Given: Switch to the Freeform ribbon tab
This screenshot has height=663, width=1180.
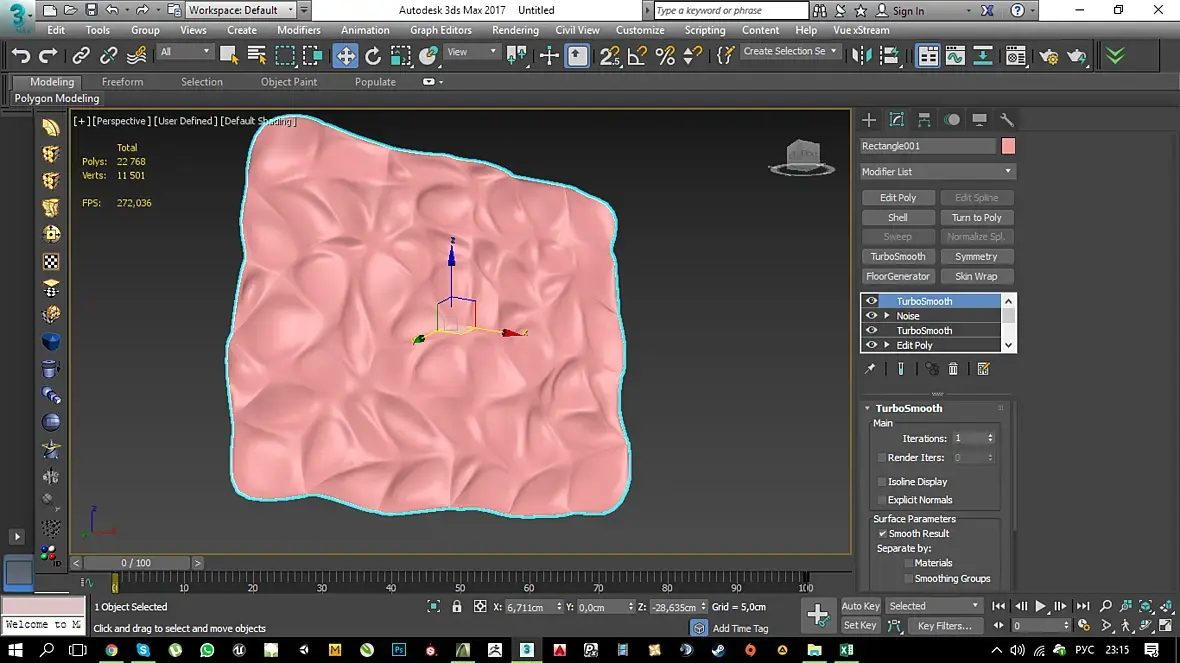Looking at the screenshot, I should (122, 82).
